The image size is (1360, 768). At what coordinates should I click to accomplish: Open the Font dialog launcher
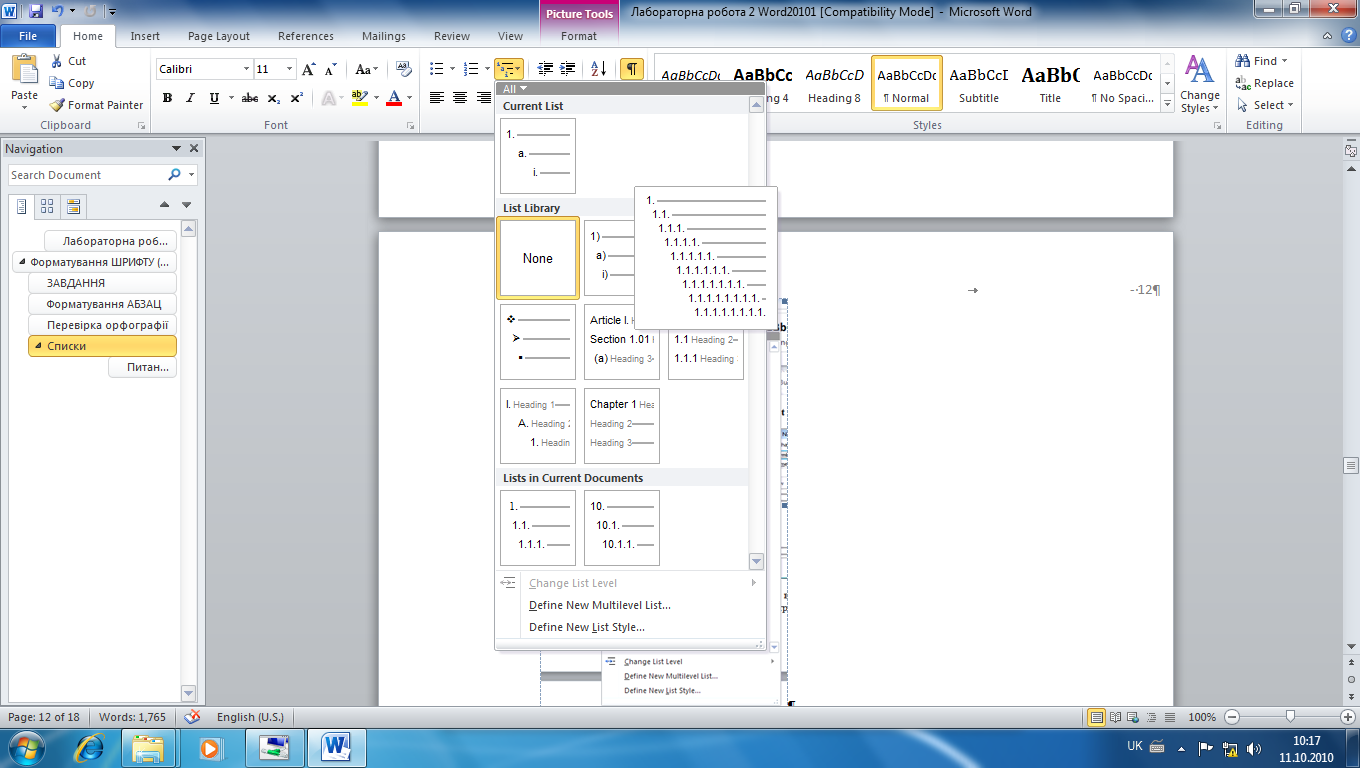pos(410,126)
